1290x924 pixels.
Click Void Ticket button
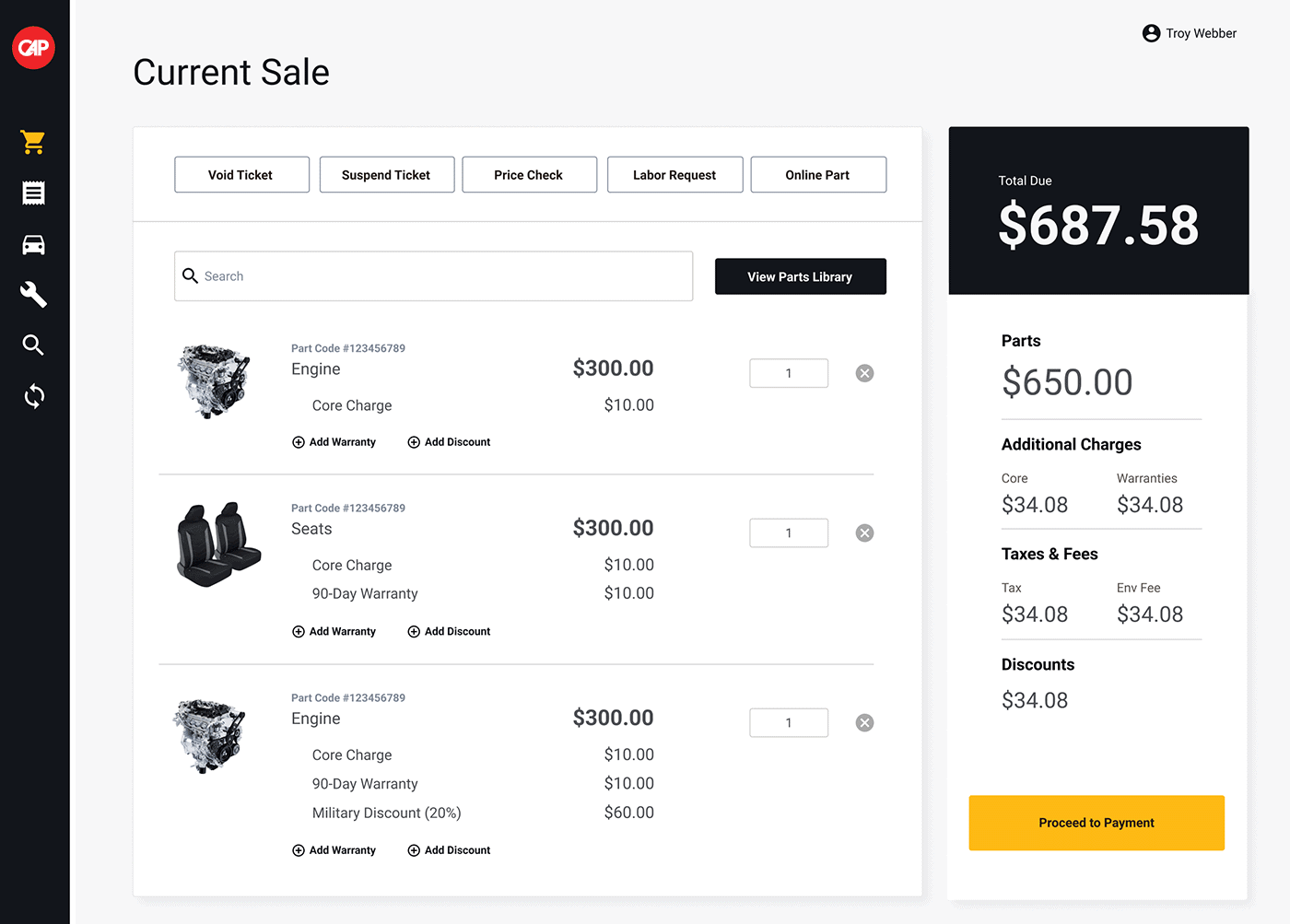tap(241, 174)
